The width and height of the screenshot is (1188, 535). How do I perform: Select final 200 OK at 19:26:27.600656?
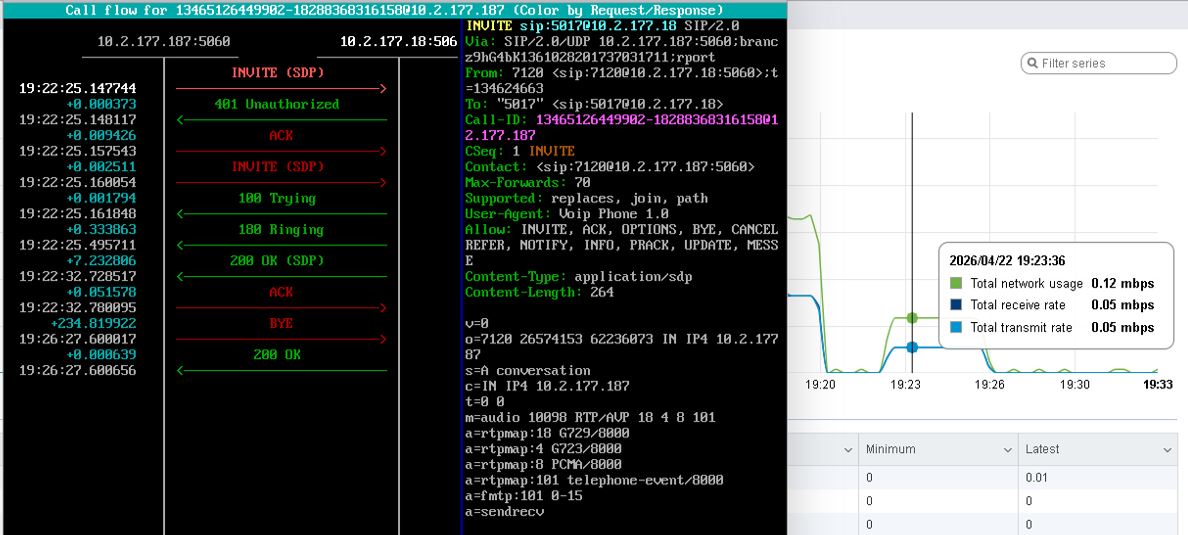pos(277,355)
